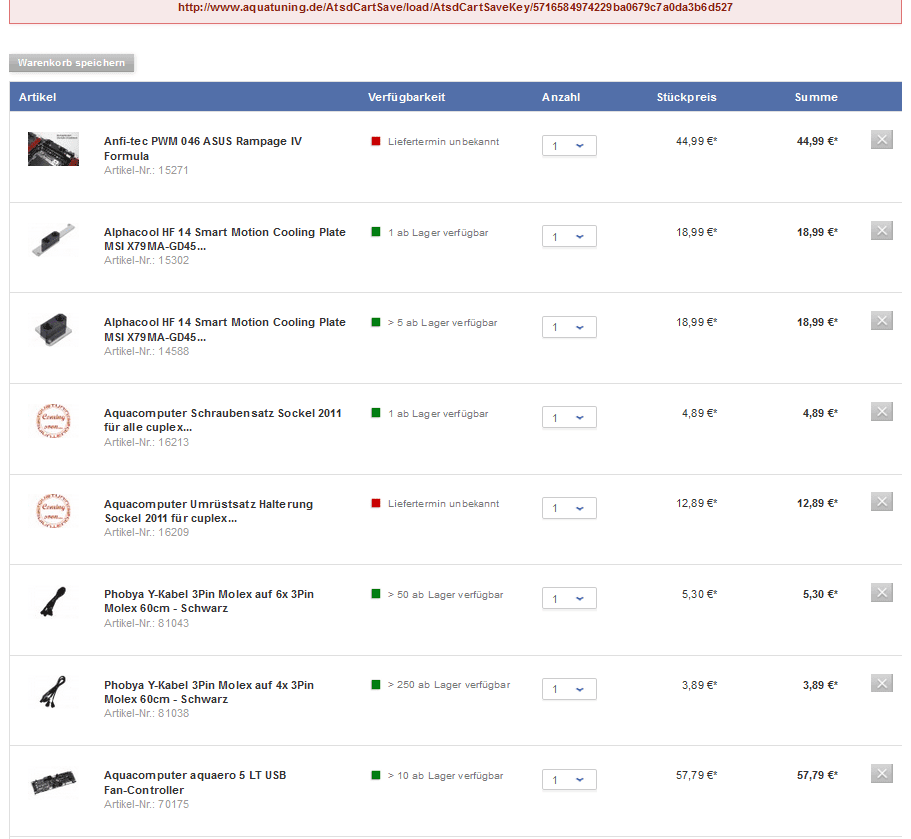Click '> 250 ab Lager verfügbar' text
Image resolution: width=911 pixels, height=839 pixels.
pyautogui.click(x=449, y=685)
